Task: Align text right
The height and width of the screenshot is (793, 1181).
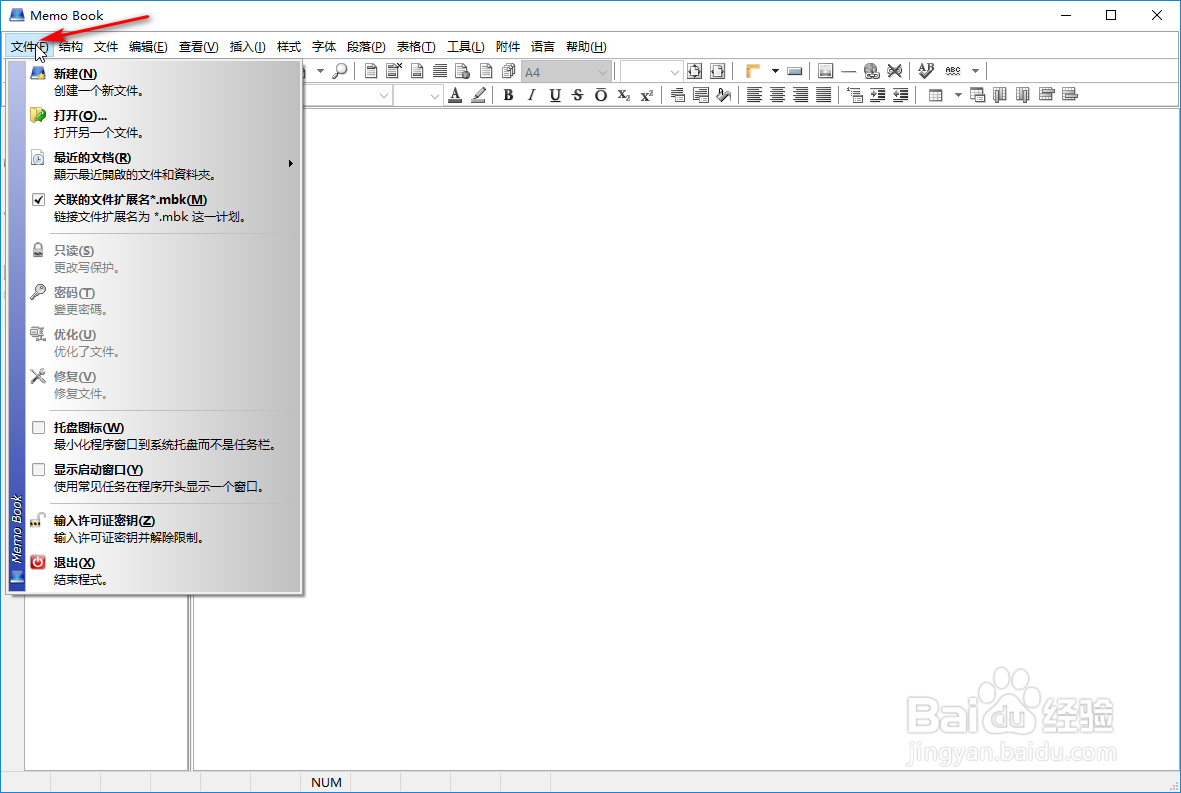Action: [x=801, y=95]
